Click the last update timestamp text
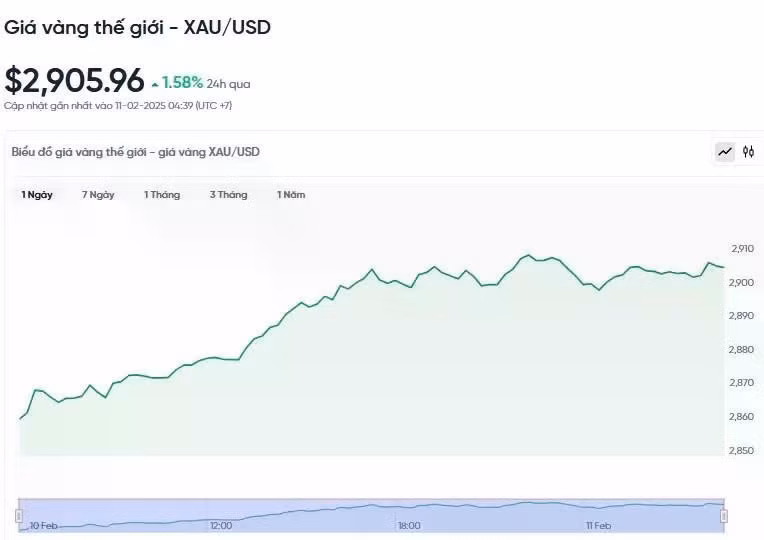The width and height of the screenshot is (764, 540). tap(118, 105)
